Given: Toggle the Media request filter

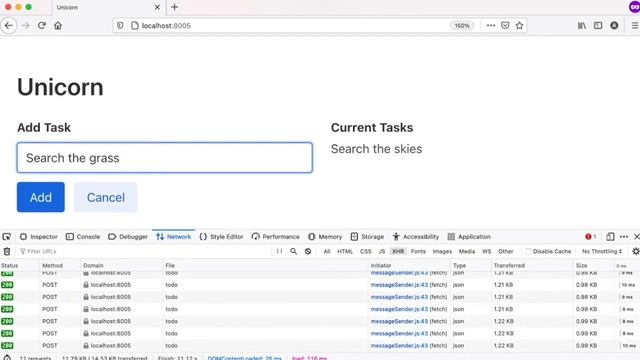Looking at the screenshot, I should tap(467, 251).
